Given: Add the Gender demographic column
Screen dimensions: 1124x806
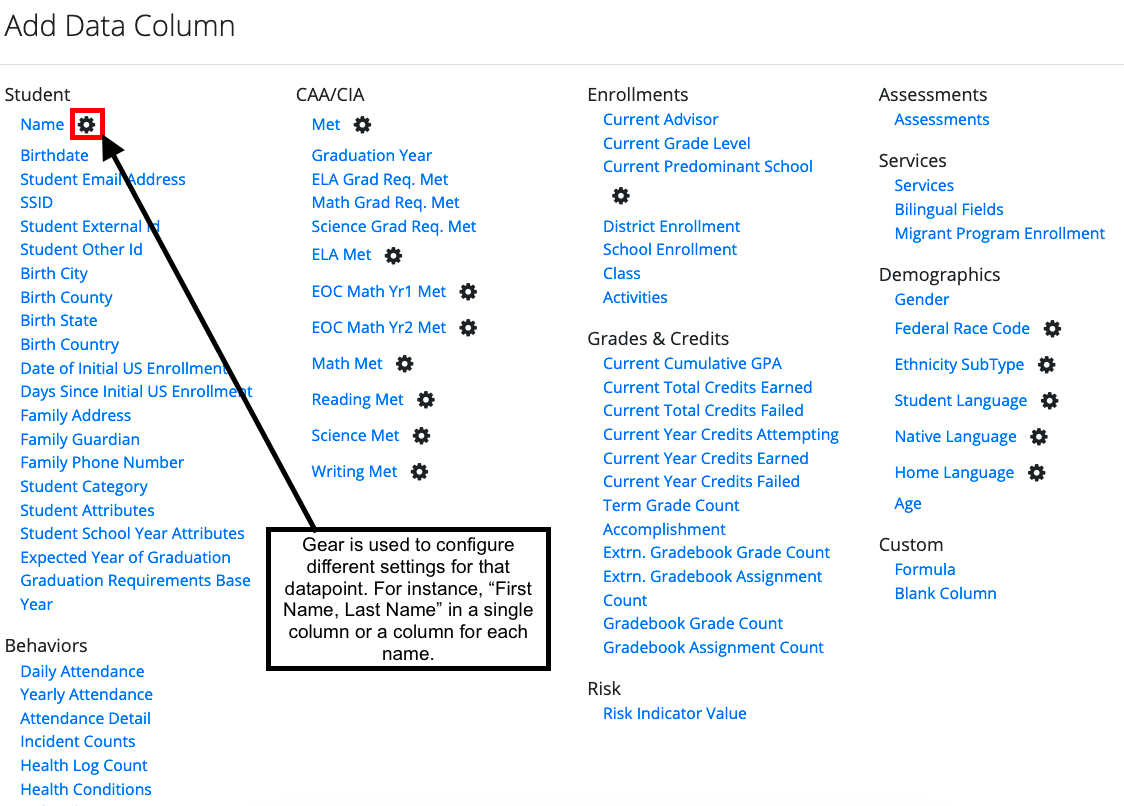Looking at the screenshot, I should [x=921, y=299].
